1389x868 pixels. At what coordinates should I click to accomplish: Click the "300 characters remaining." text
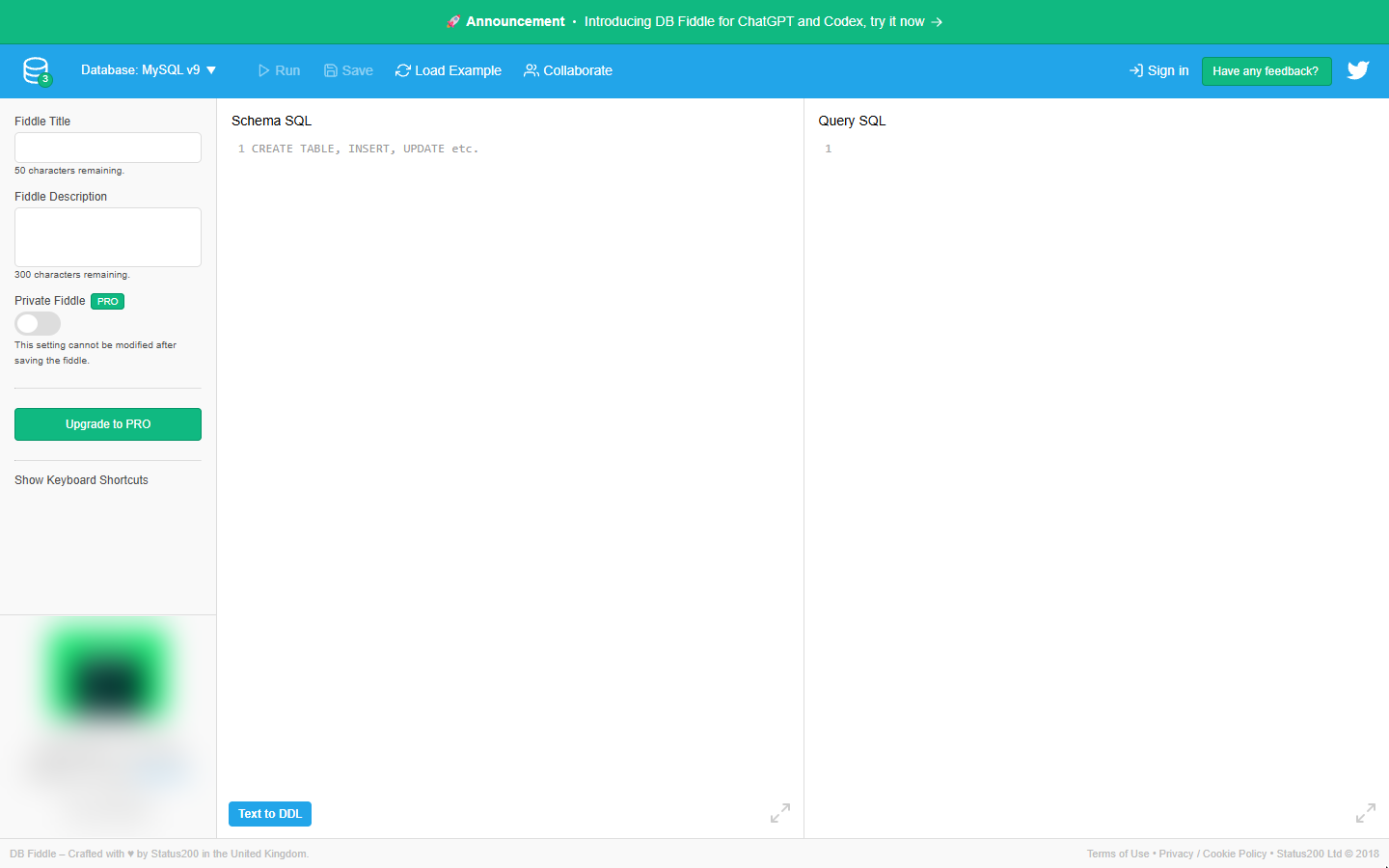(72, 275)
